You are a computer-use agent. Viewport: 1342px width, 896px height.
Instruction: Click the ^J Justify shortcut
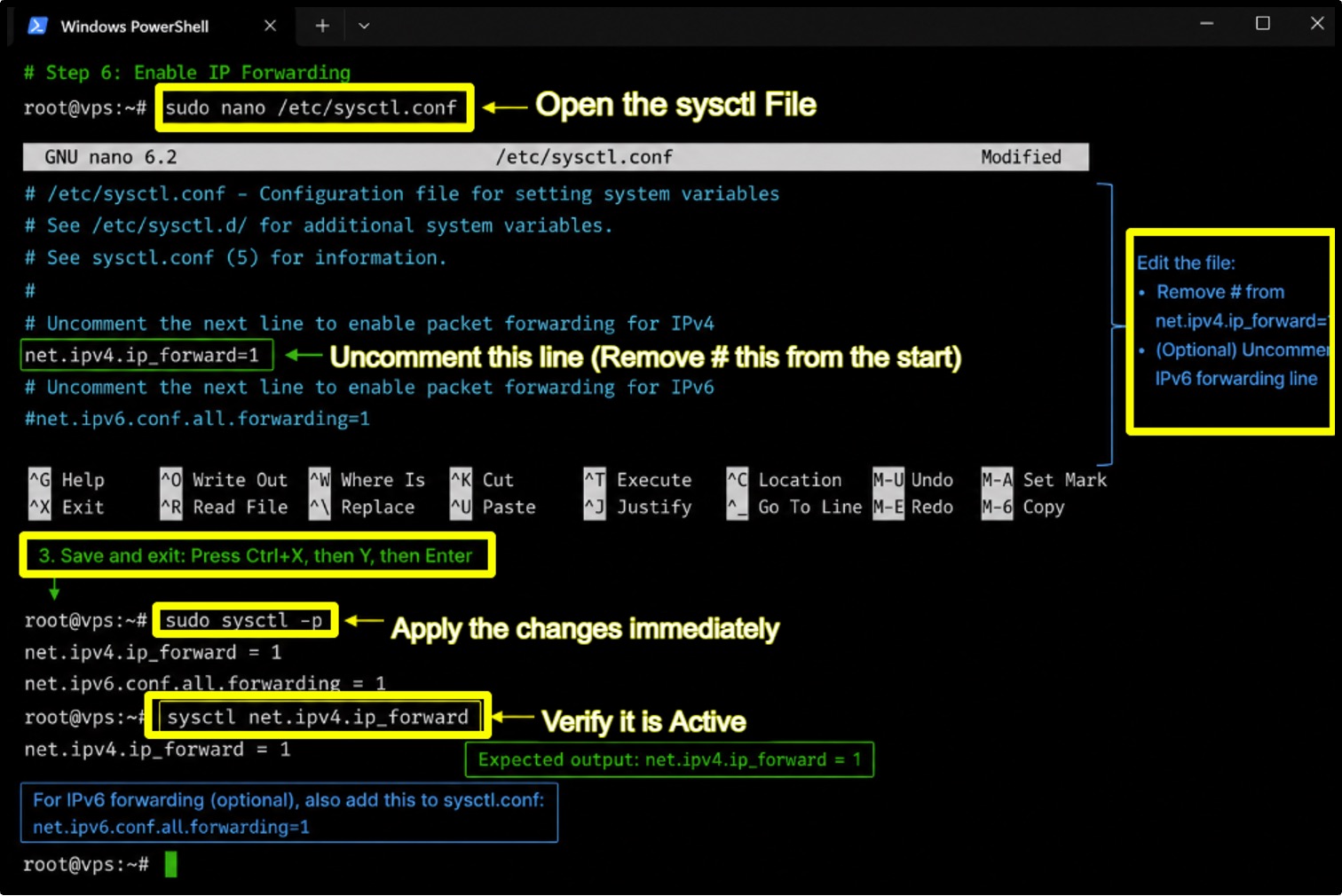pos(638,507)
